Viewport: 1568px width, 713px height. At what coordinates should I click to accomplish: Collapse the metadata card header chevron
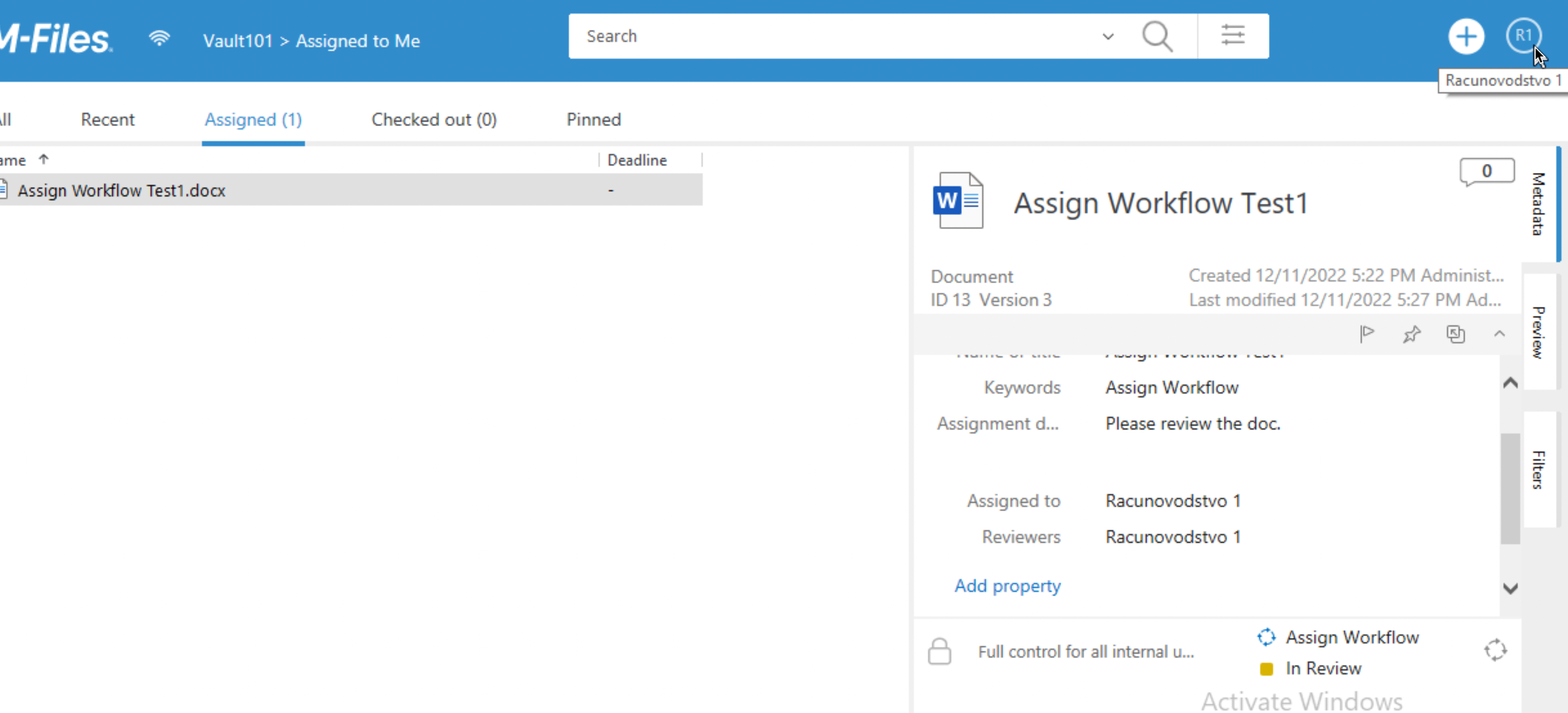pyautogui.click(x=1499, y=334)
